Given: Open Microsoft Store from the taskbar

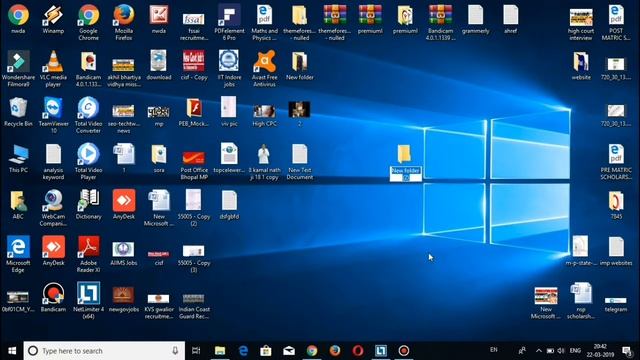Looking at the screenshot, I should point(266,351).
